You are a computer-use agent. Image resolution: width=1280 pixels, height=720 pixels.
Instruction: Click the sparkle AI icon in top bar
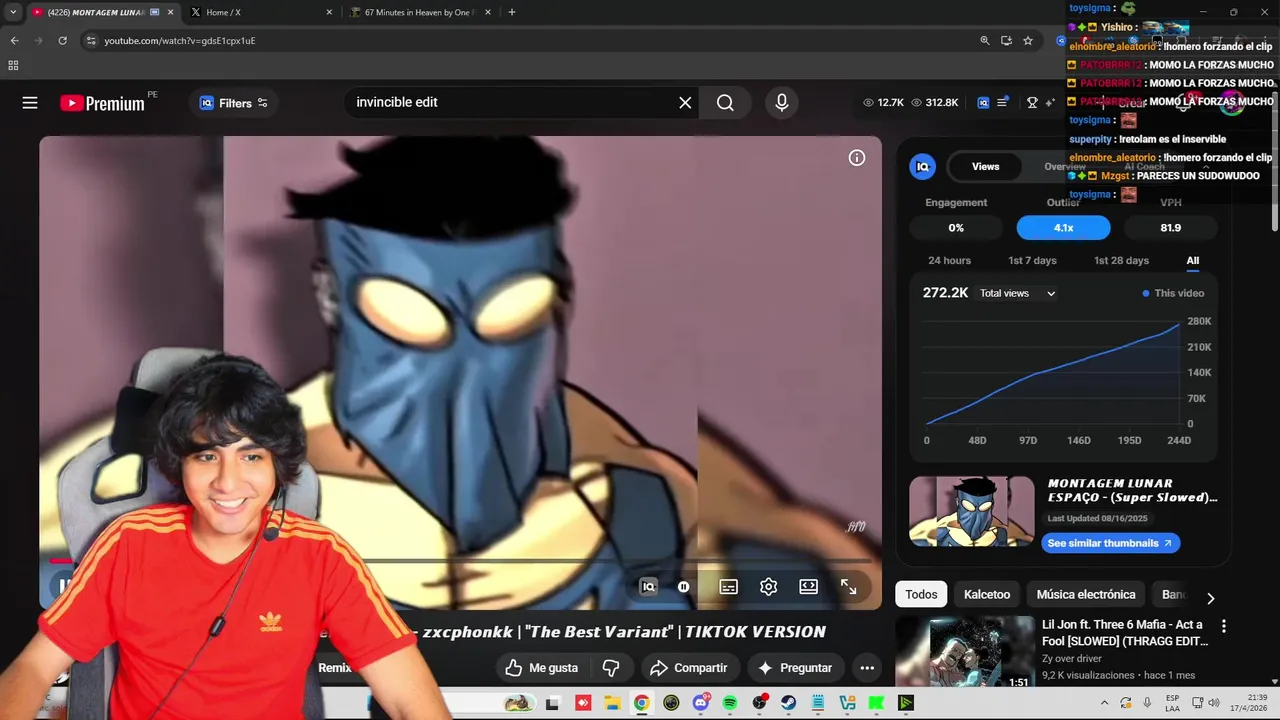click(1050, 103)
